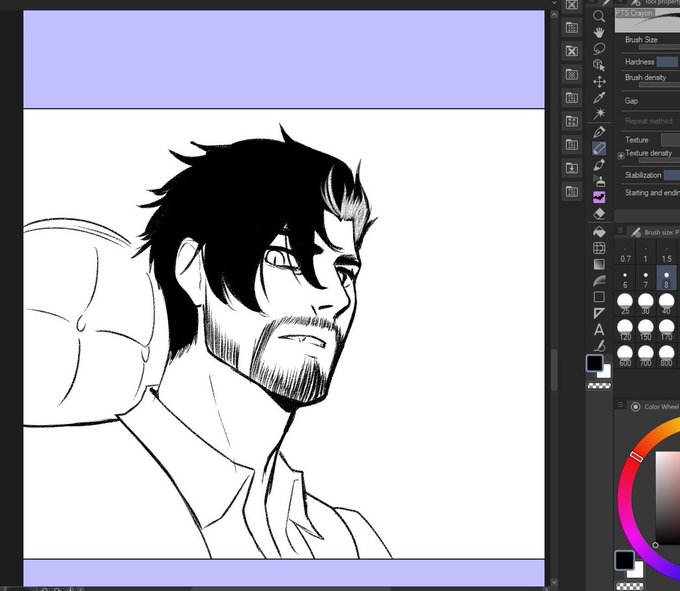Select the curved grid tool icon
The width and height of the screenshot is (680, 591).
click(599, 248)
